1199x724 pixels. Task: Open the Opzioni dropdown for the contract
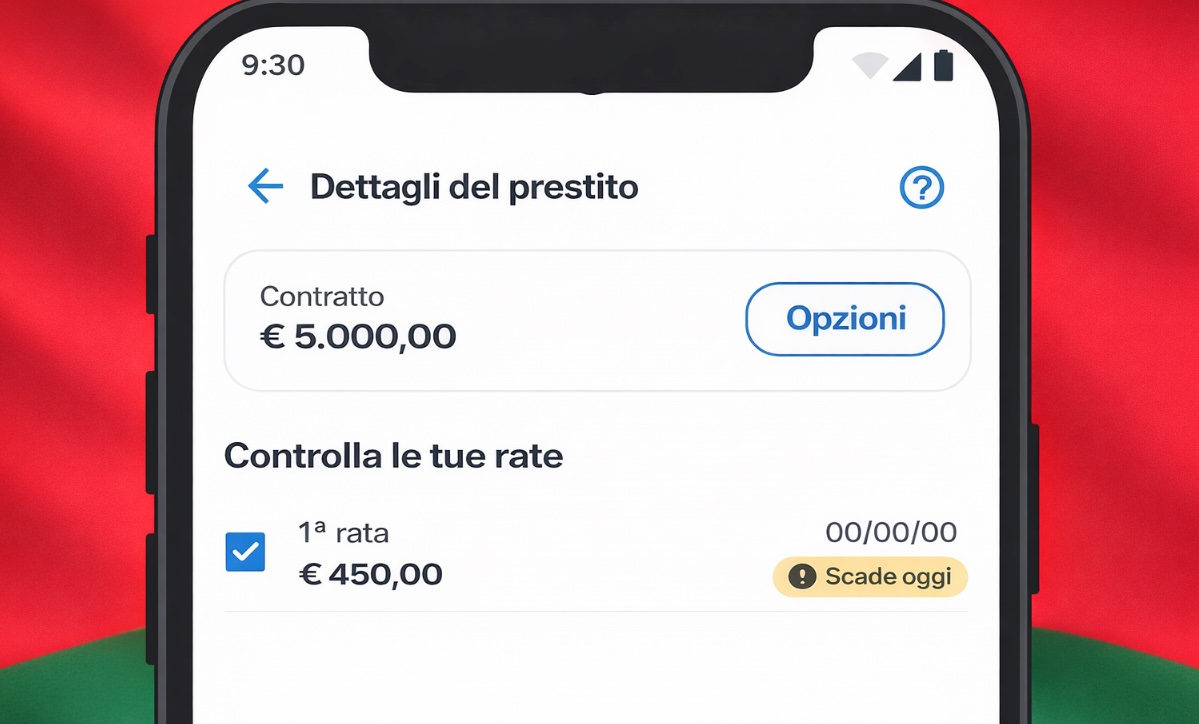844,319
